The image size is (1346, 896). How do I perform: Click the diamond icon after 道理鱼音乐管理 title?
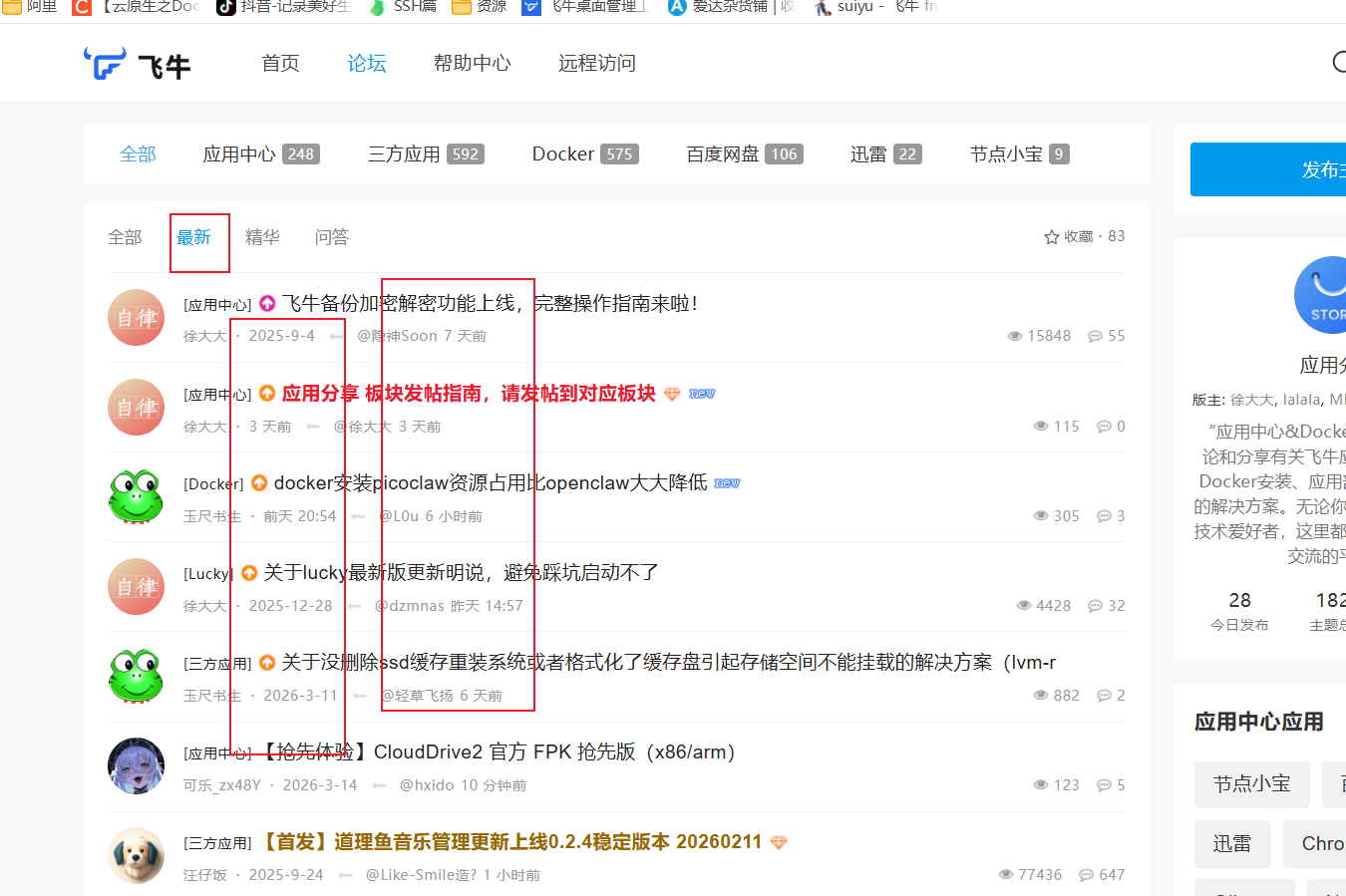(779, 842)
